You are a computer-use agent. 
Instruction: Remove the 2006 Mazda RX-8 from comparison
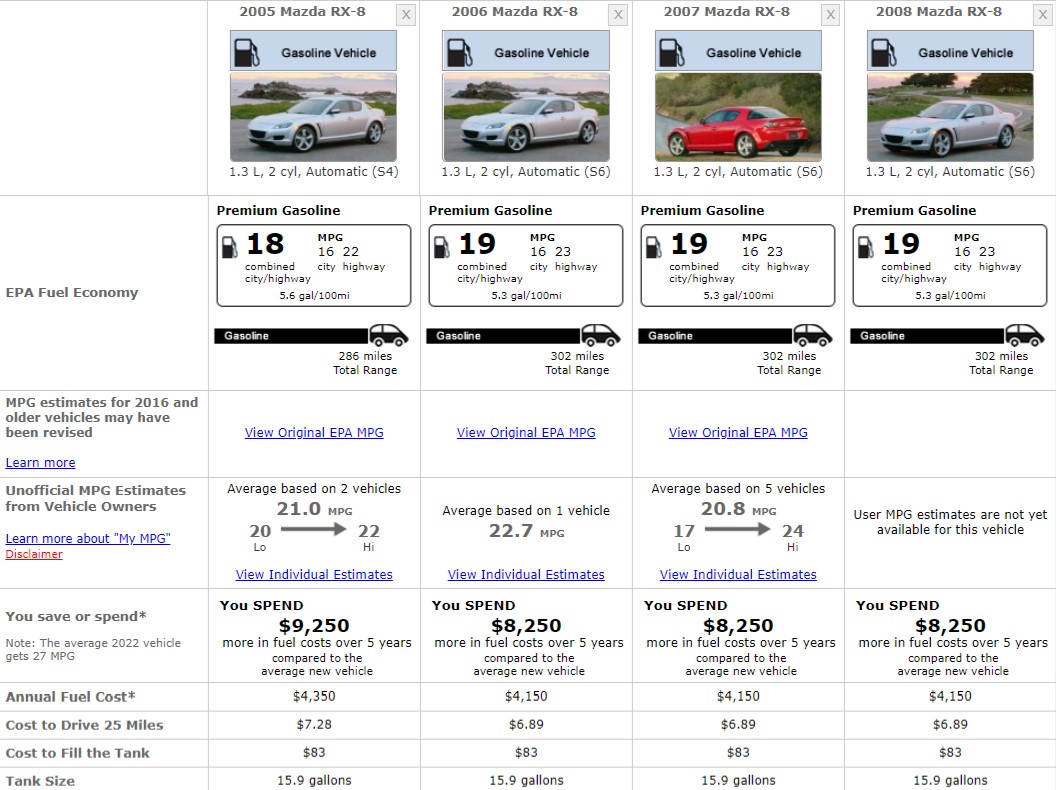coord(618,15)
